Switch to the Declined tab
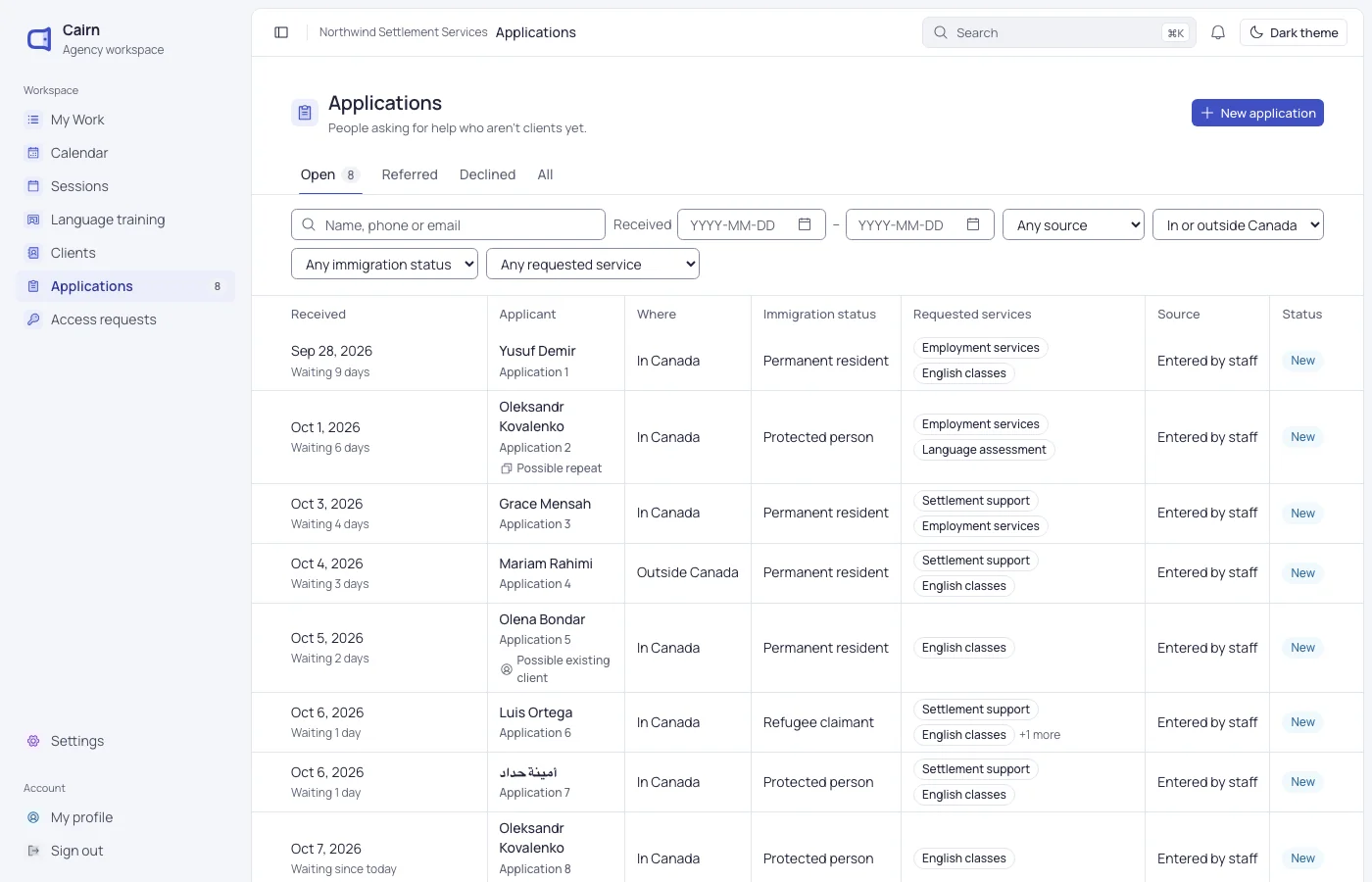This screenshot has height=882, width=1372. click(x=487, y=174)
